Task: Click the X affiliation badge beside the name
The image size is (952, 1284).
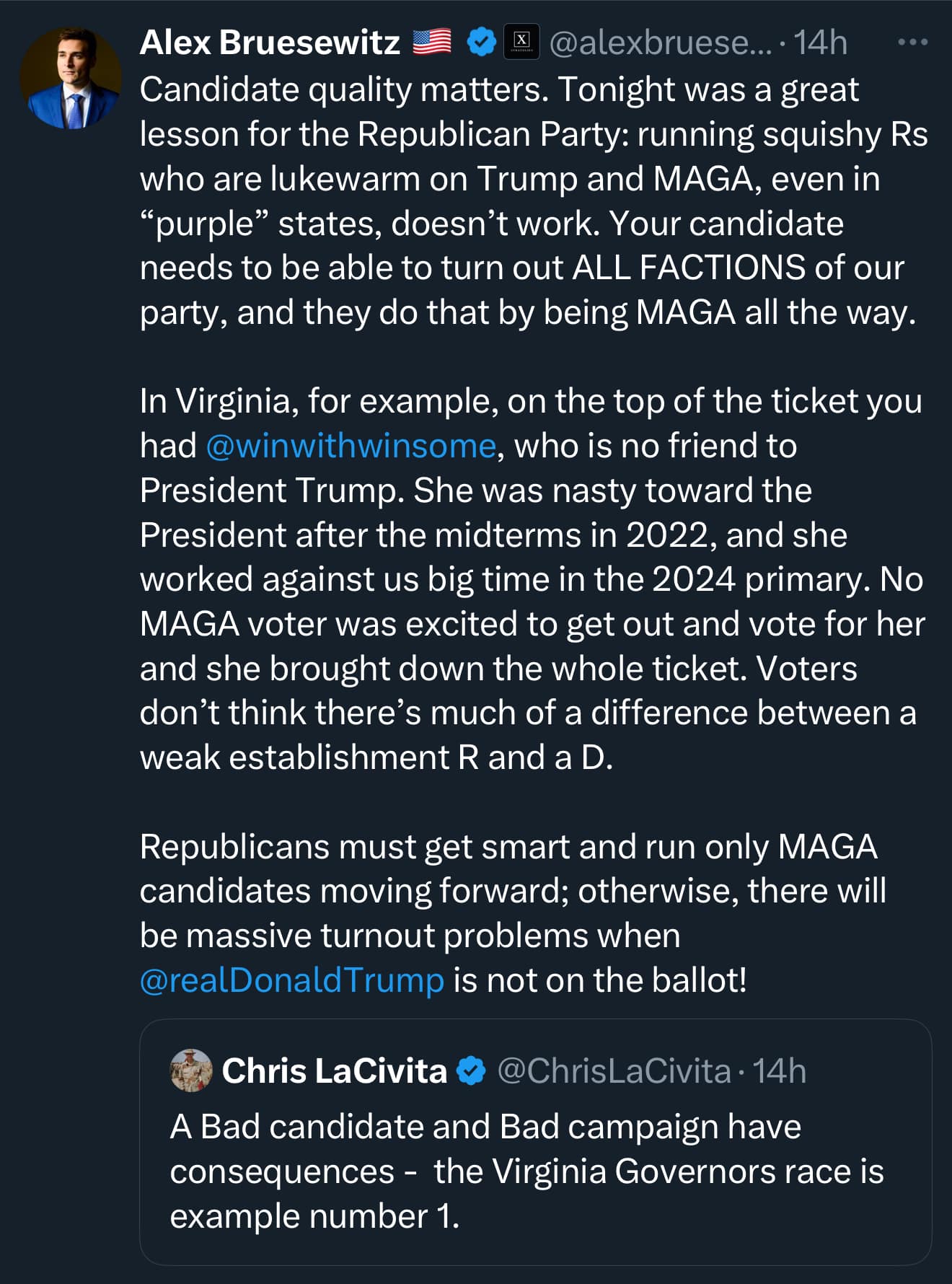Action: pos(521,42)
